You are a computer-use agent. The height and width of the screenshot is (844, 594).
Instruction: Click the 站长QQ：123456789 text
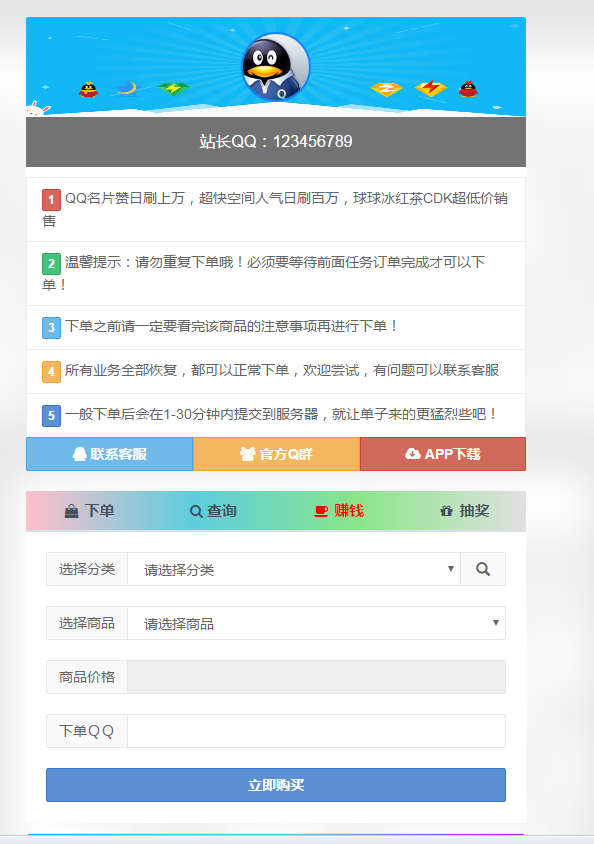(x=276, y=142)
